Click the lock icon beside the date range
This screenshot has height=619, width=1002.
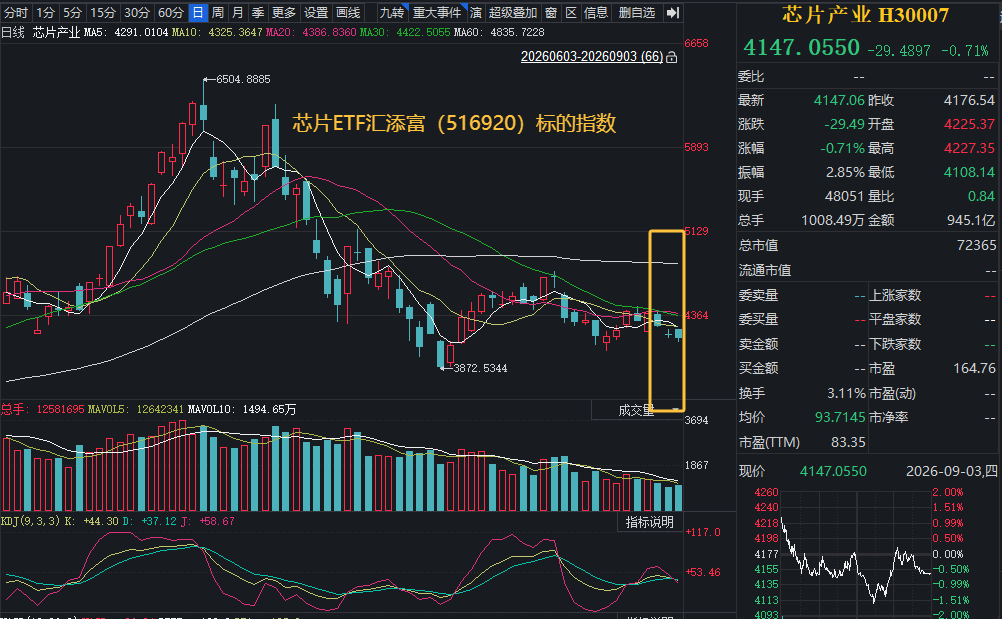(x=672, y=57)
